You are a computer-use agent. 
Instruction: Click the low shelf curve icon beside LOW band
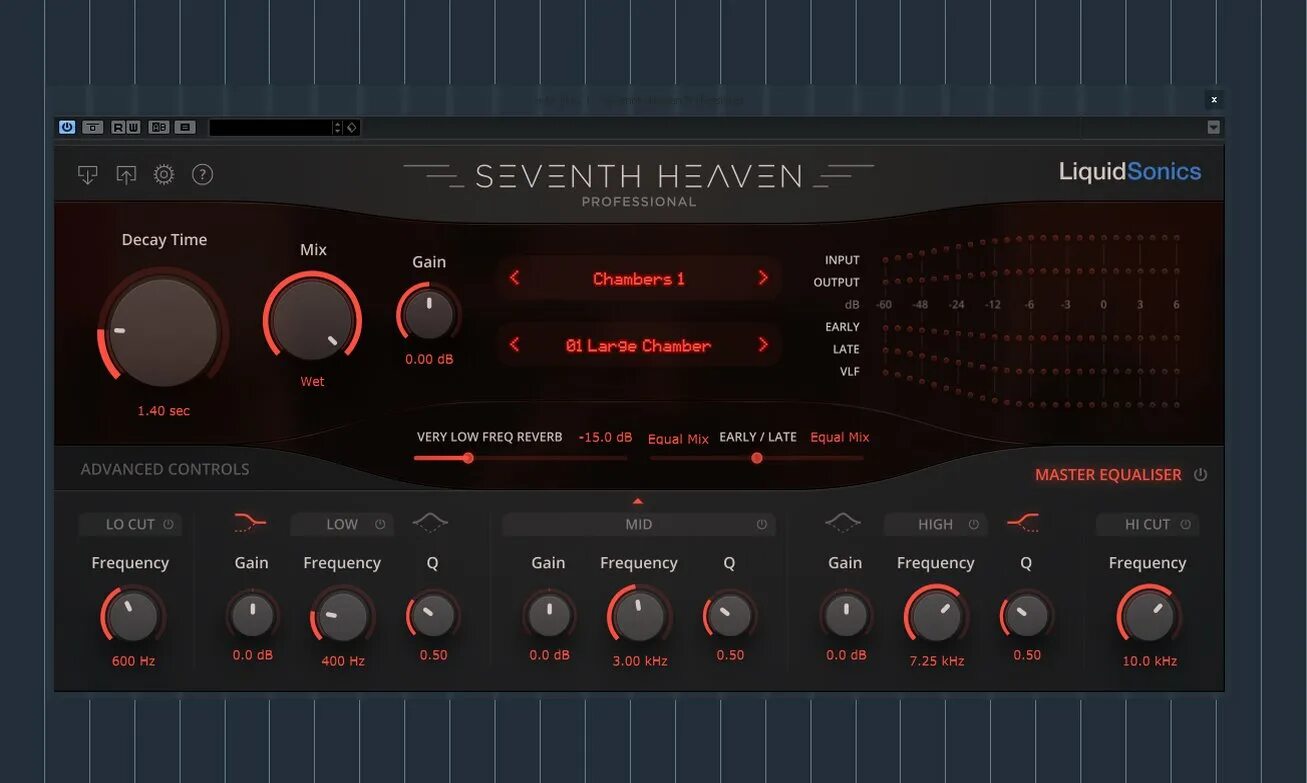[x=248, y=519]
